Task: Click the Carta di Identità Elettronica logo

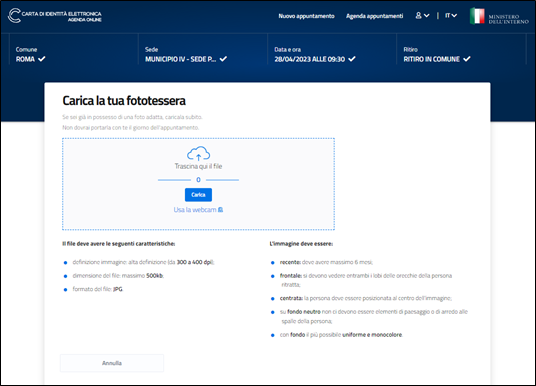Action: pyautogui.click(x=55, y=16)
